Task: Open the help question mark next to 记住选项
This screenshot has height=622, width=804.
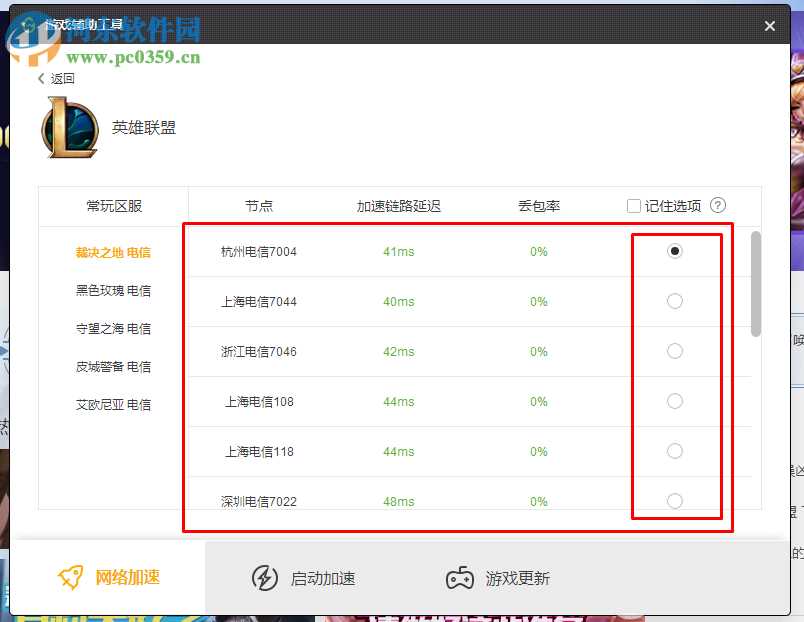Action: (x=718, y=206)
